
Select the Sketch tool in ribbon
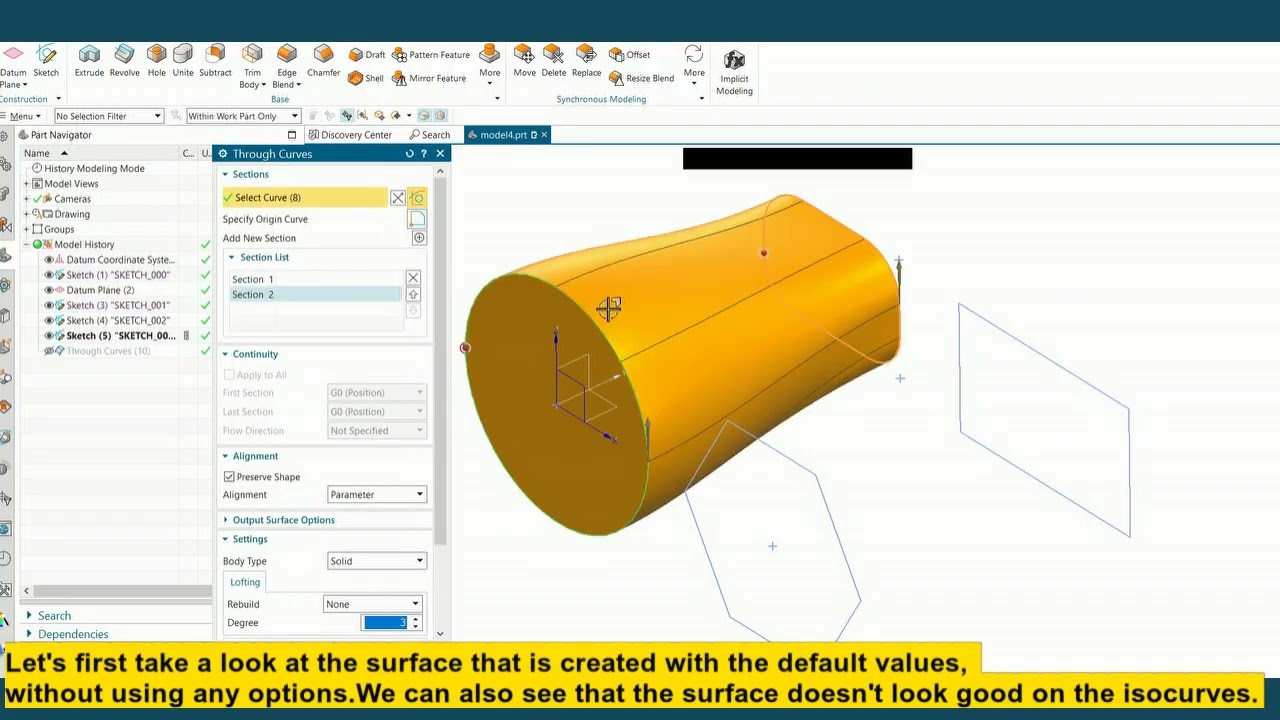click(46, 61)
